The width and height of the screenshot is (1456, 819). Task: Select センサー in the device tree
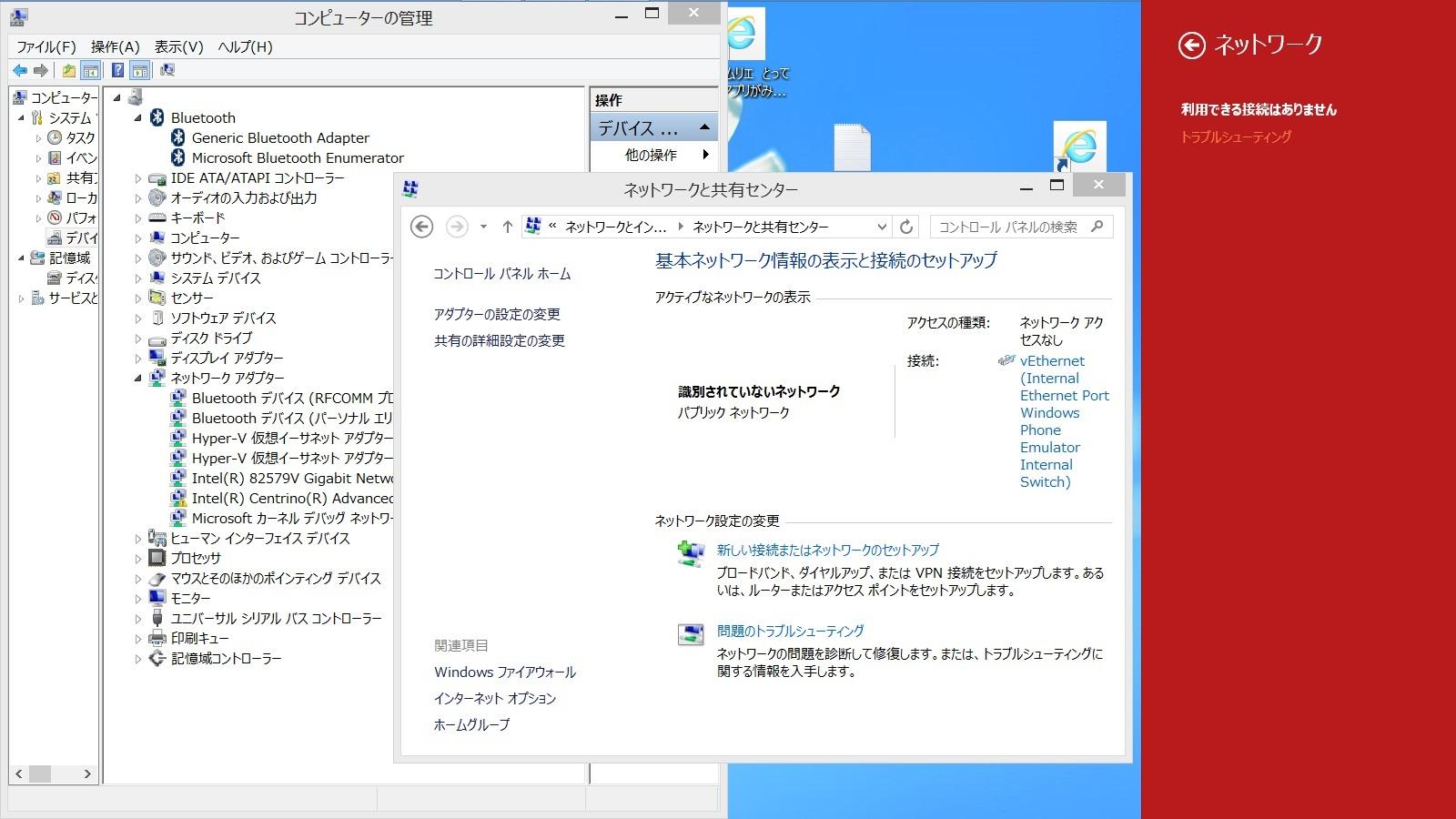click(x=192, y=298)
